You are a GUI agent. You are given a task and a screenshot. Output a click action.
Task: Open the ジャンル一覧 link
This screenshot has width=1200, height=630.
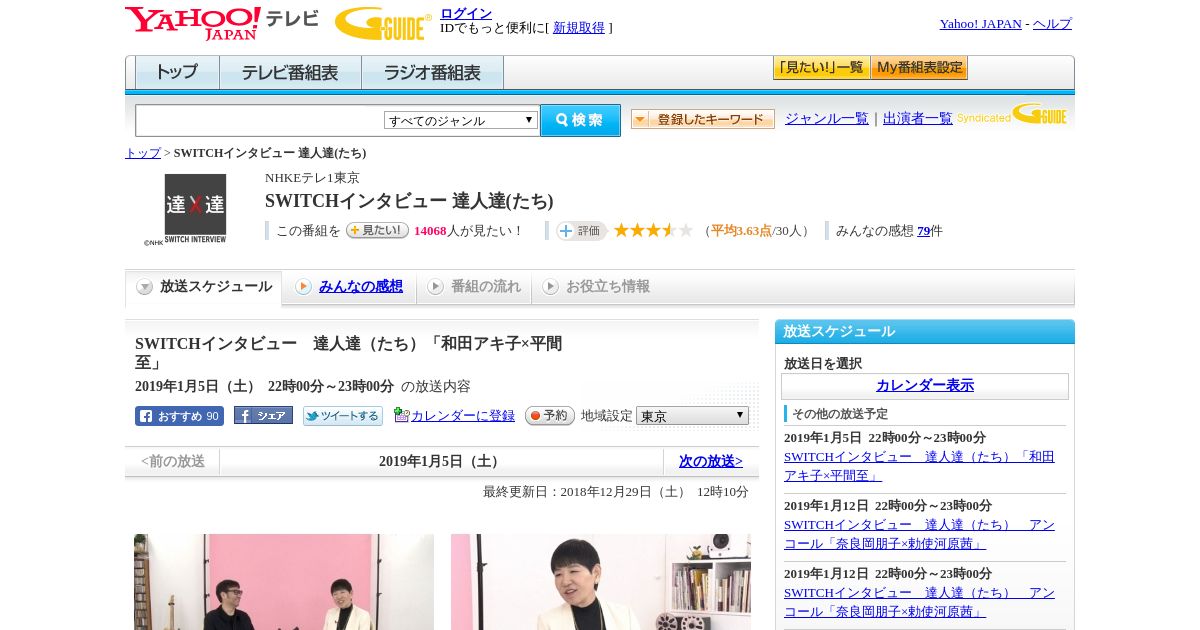pyautogui.click(x=826, y=118)
